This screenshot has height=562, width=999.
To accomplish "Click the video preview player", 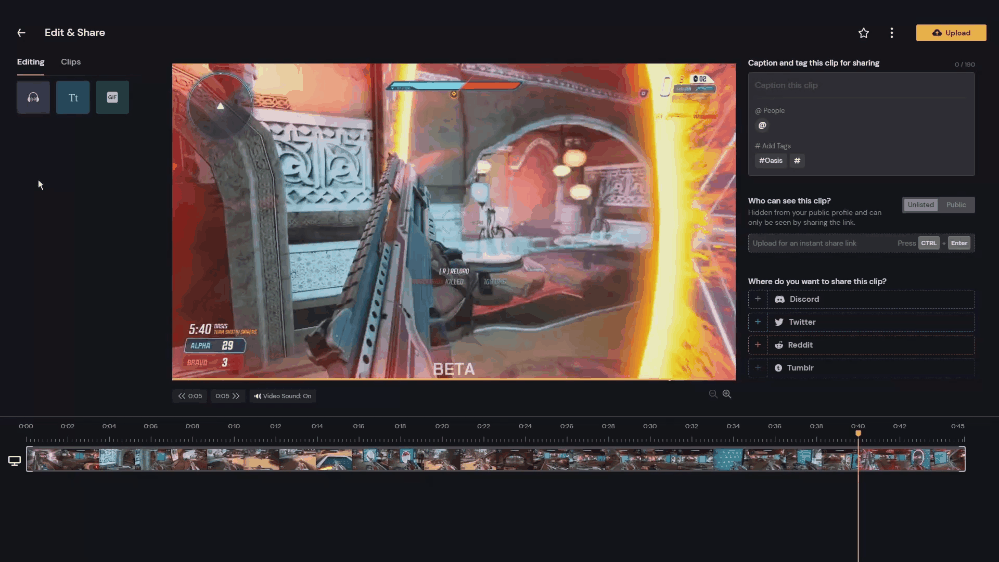I will click(x=454, y=221).
